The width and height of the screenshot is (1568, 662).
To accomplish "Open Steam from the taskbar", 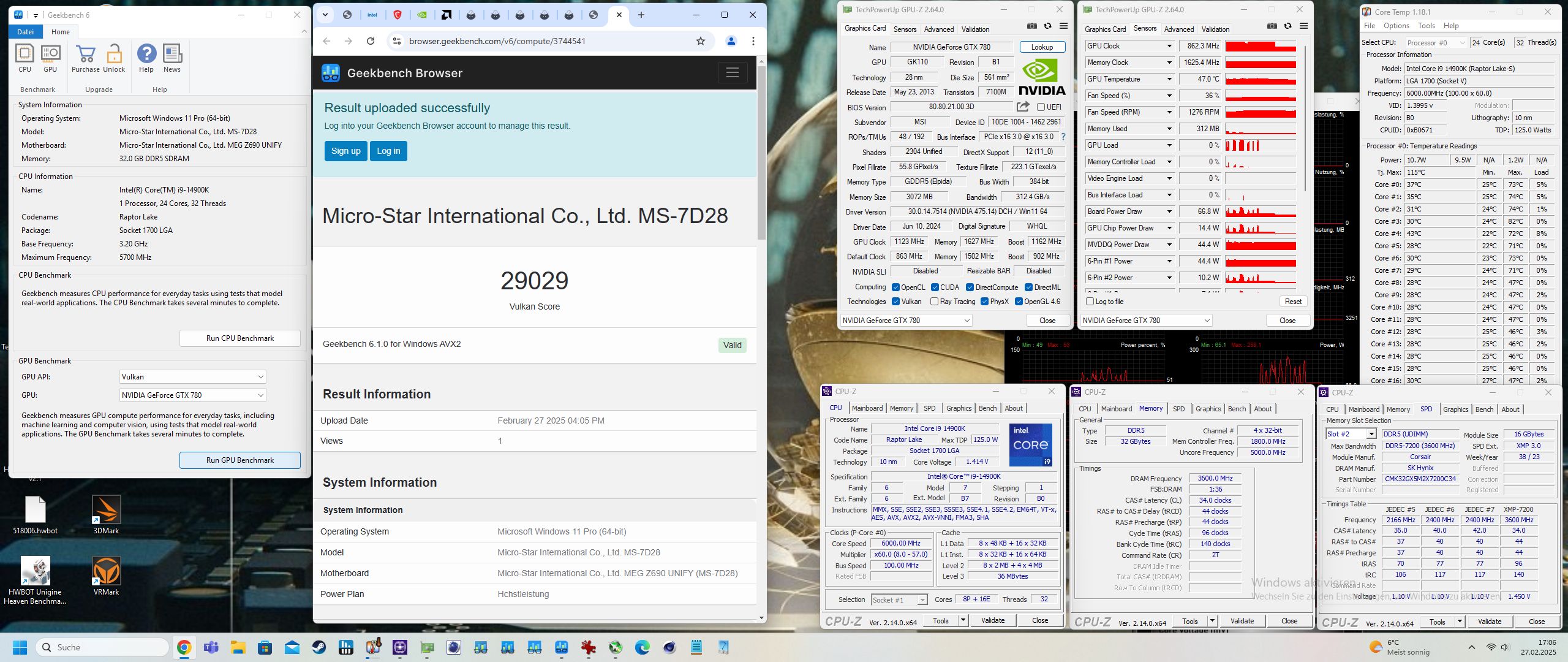I will click(318, 647).
